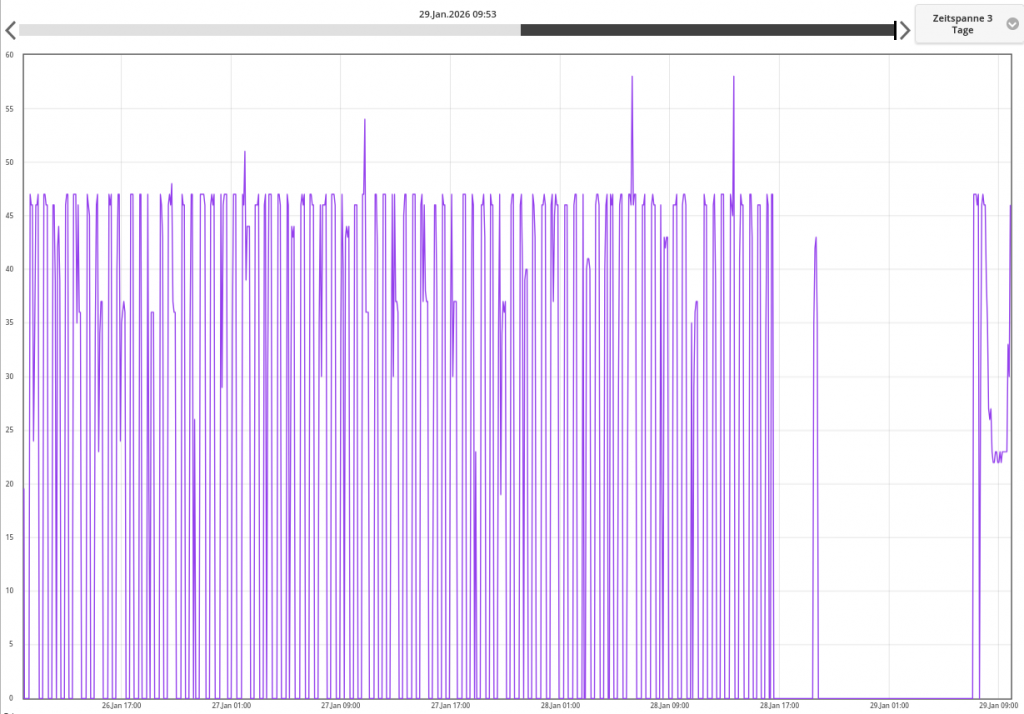Click the black end marker on the timeline bar
This screenshot has width=1024, height=714.
pyautogui.click(x=895, y=30)
